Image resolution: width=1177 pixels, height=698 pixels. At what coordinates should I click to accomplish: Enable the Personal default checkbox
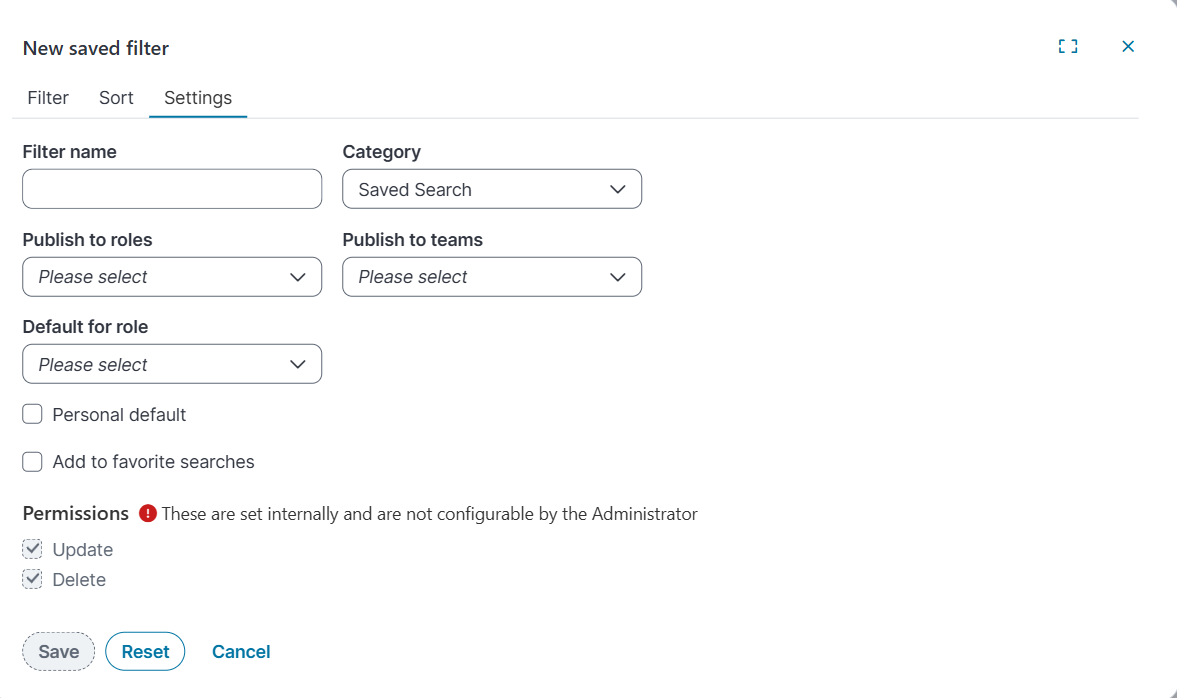click(x=33, y=415)
